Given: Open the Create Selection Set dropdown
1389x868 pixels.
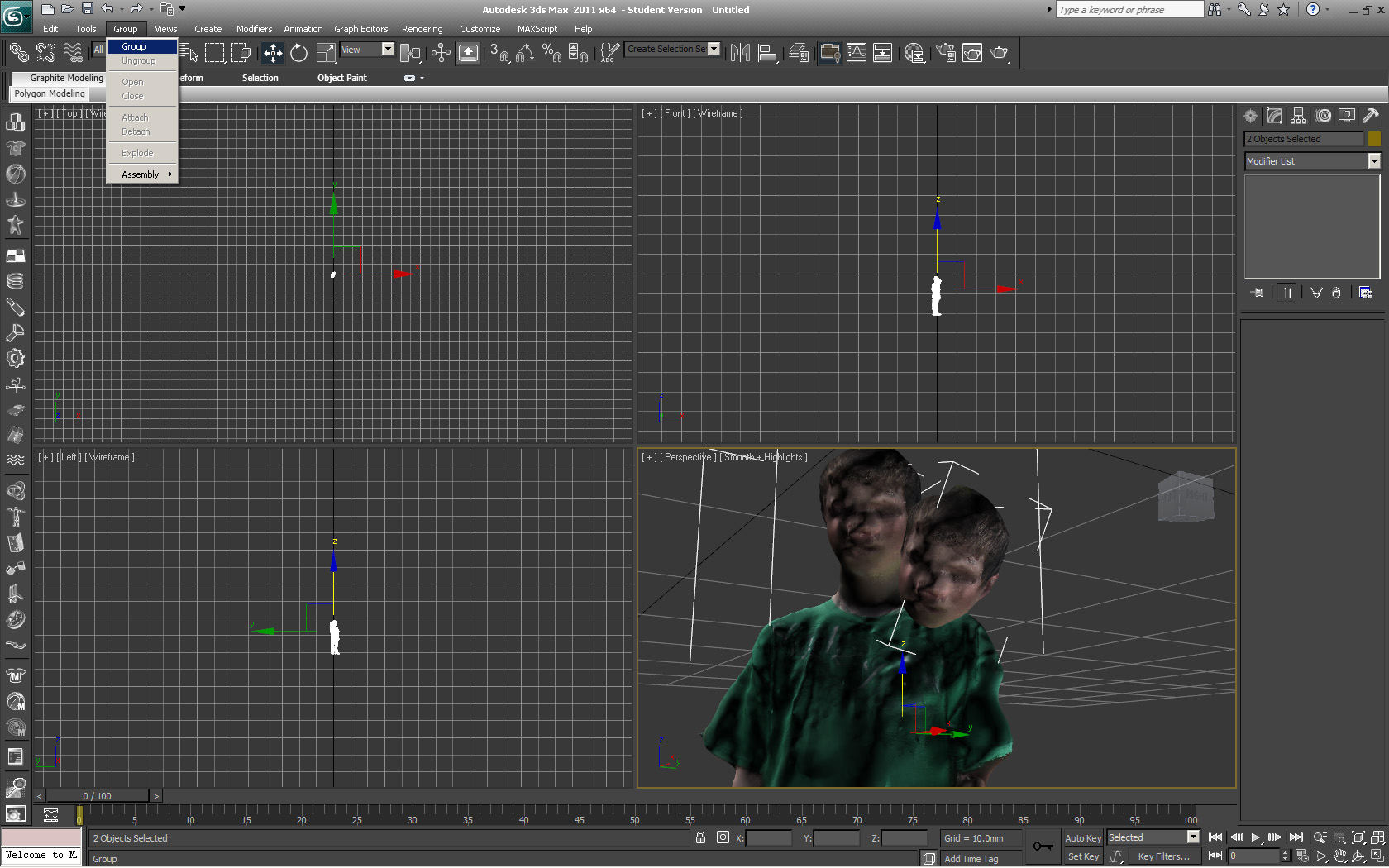Looking at the screenshot, I should pyautogui.click(x=673, y=49).
